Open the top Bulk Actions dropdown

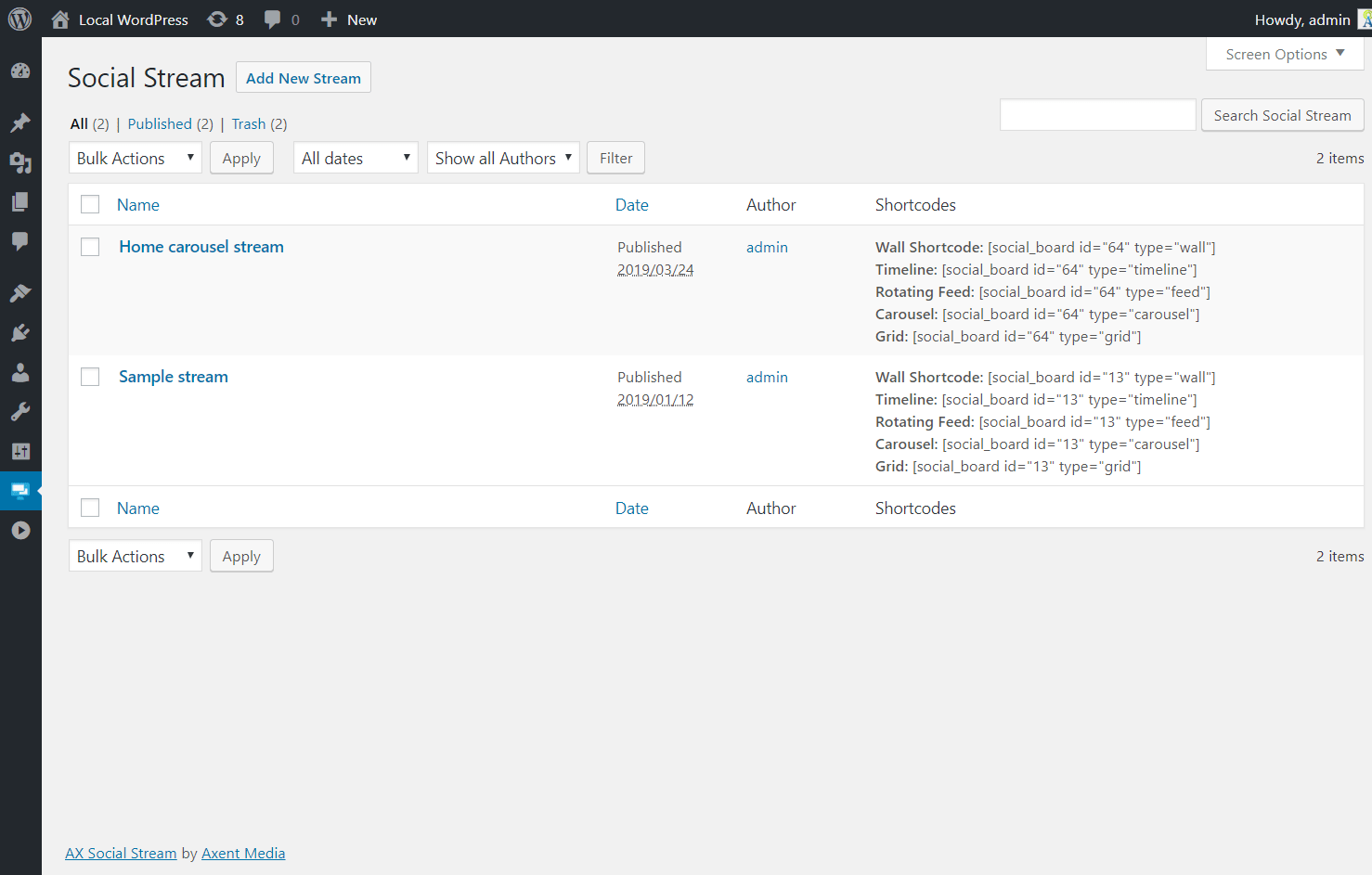point(136,158)
